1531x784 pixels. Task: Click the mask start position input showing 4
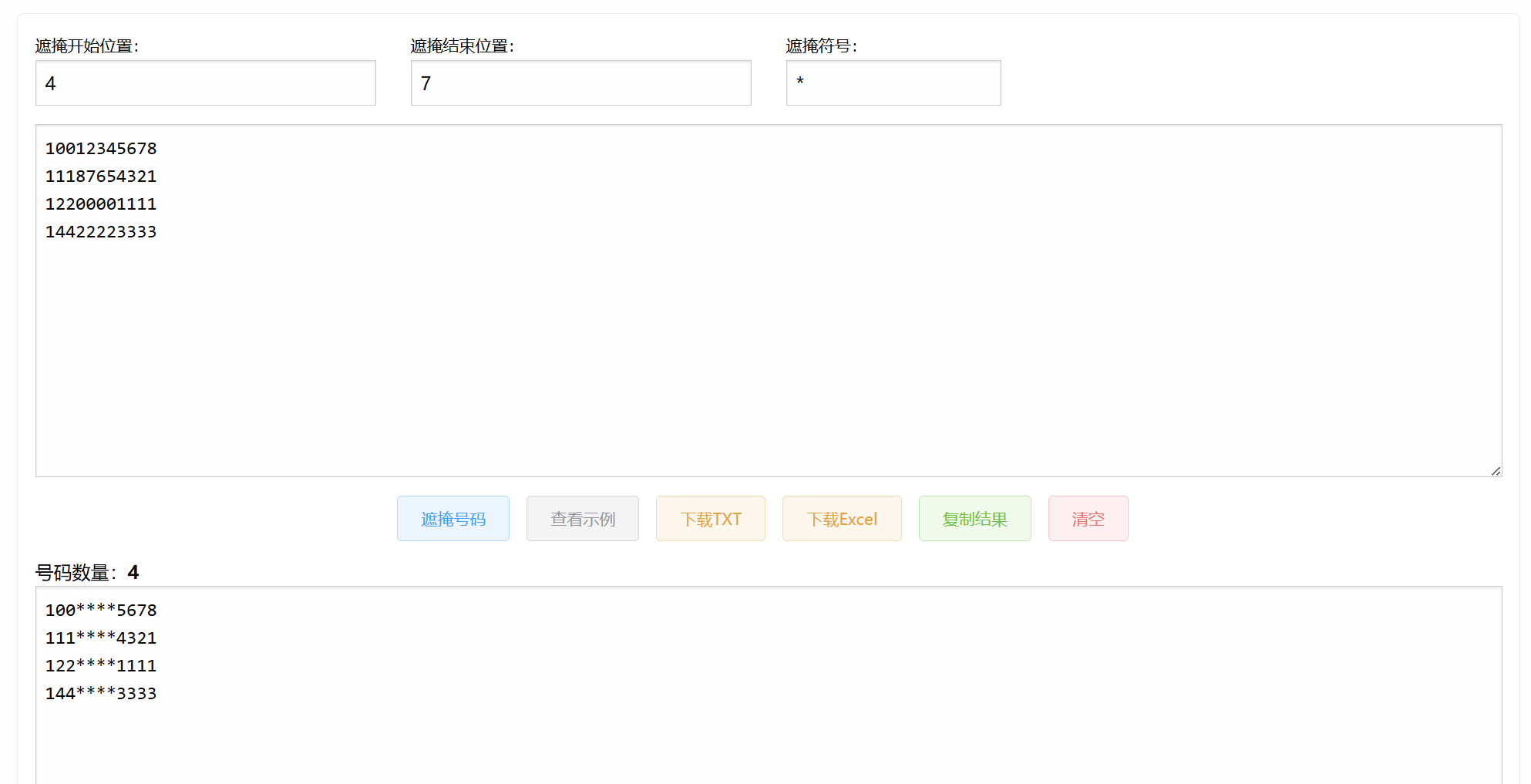click(x=205, y=82)
